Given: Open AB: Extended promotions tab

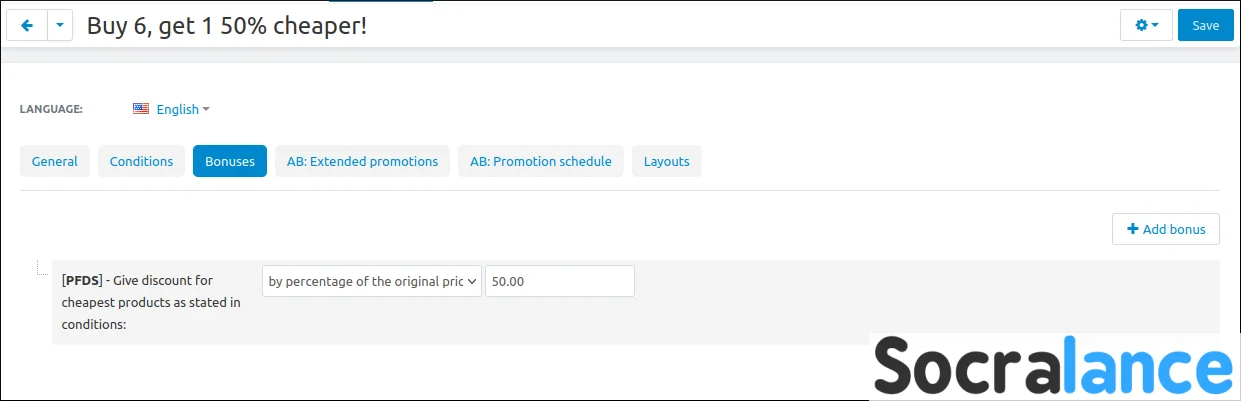Looking at the screenshot, I should pyautogui.click(x=362, y=161).
